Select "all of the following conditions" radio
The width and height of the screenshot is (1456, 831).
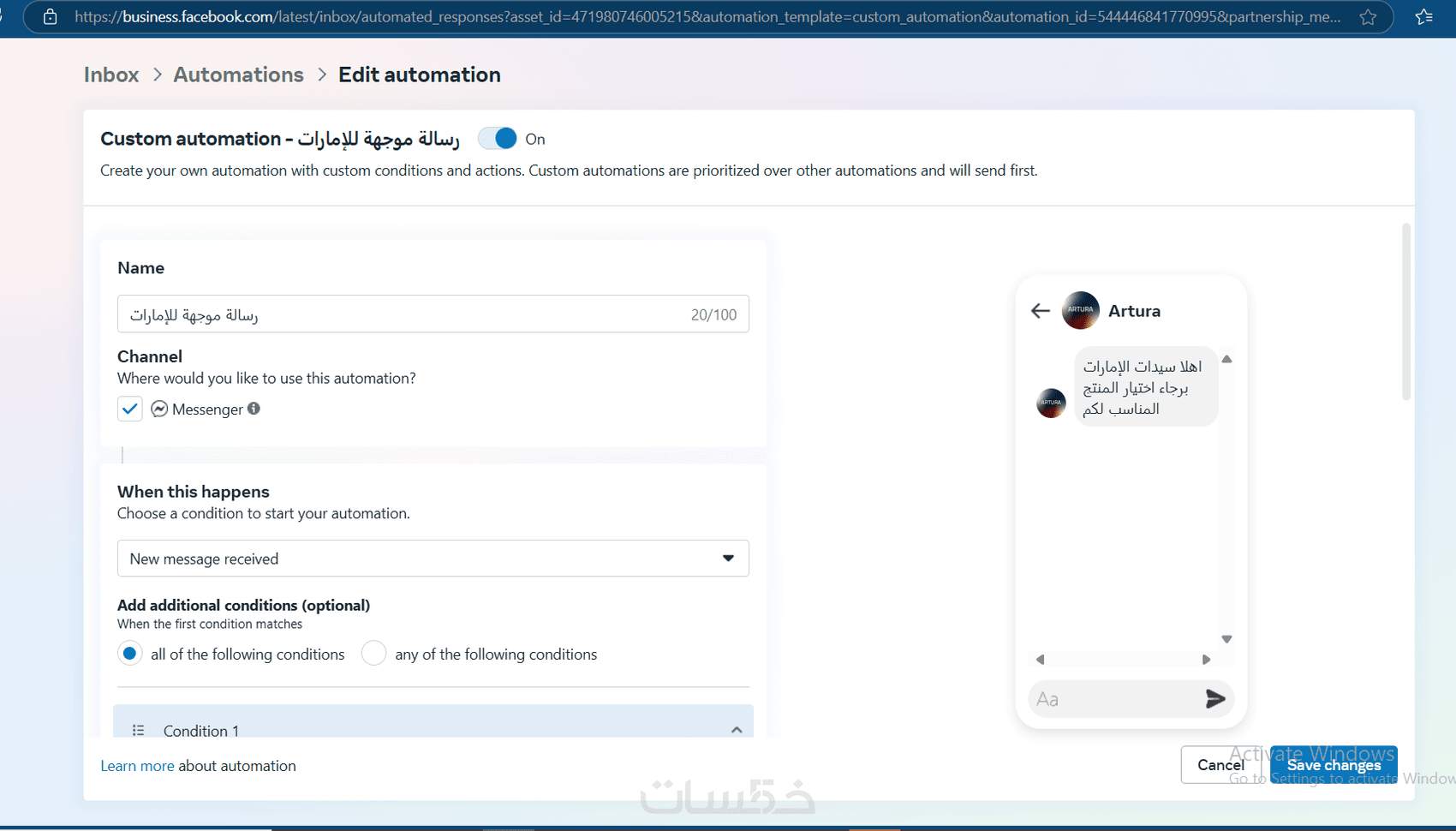pos(129,654)
